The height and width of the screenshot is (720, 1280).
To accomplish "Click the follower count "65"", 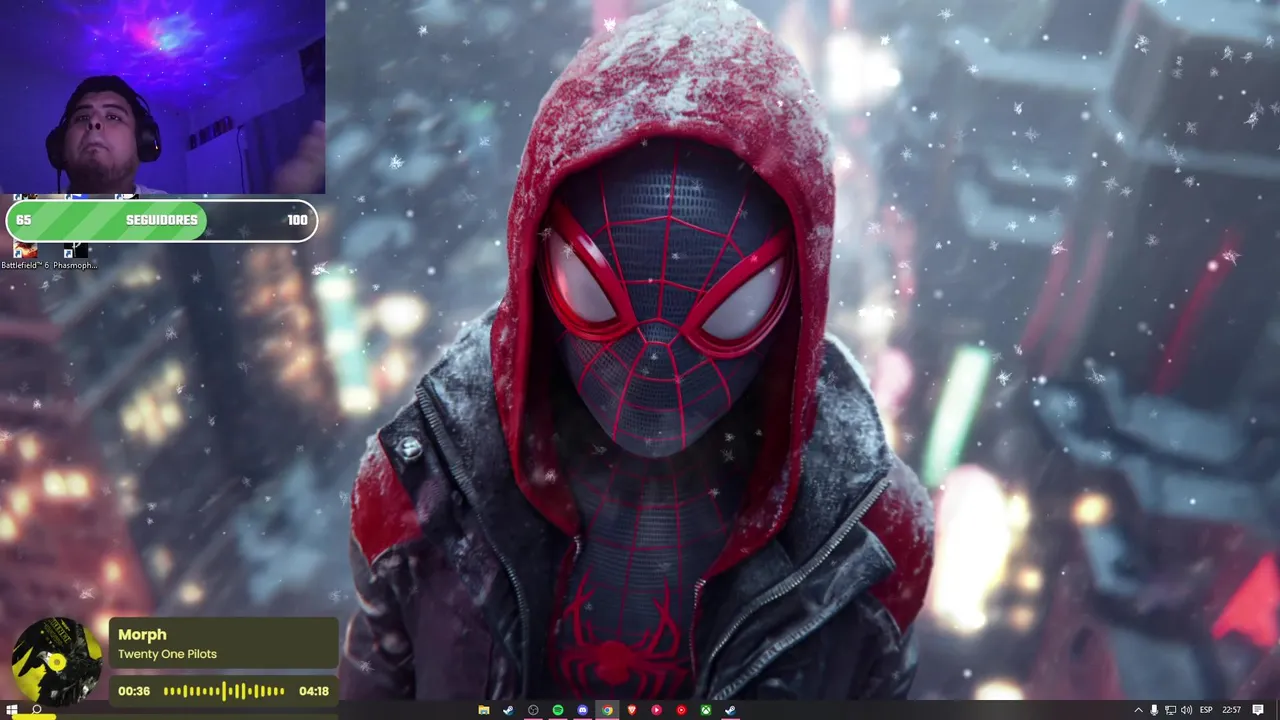I will (23, 220).
